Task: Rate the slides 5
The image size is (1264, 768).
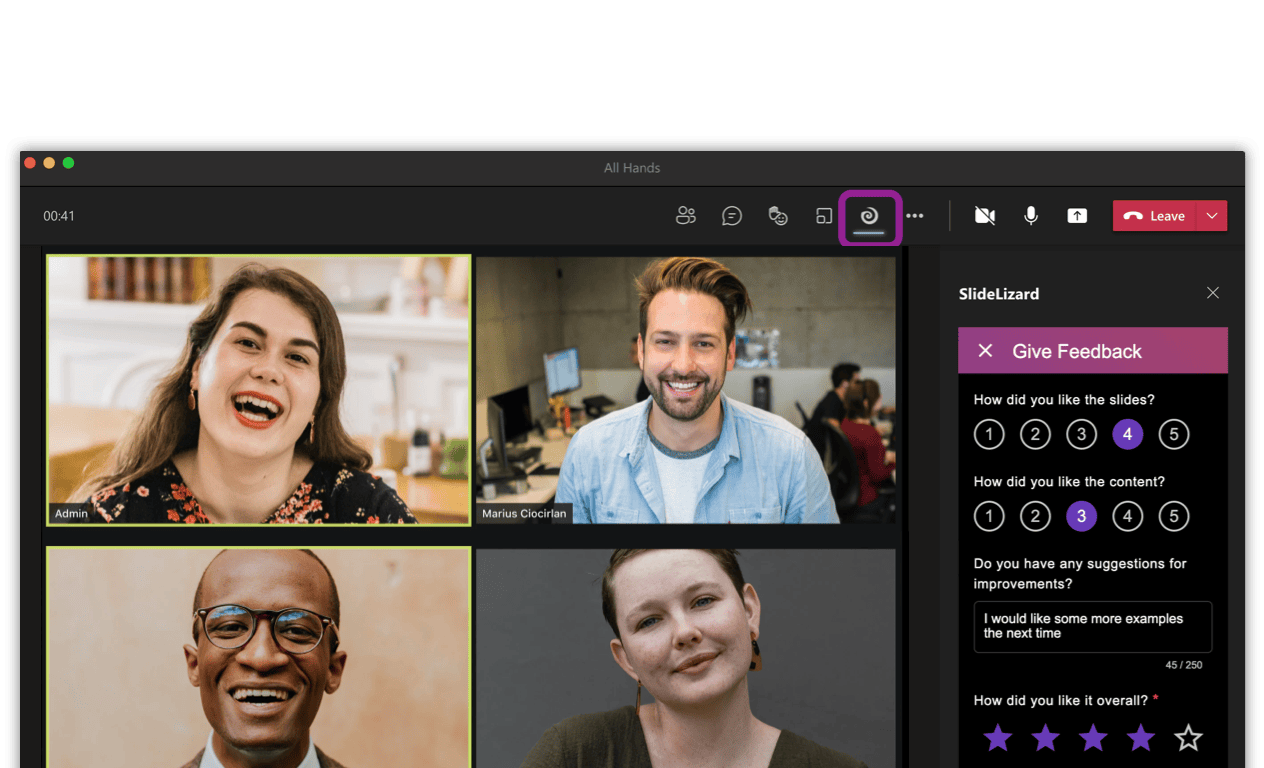Action: (1173, 434)
